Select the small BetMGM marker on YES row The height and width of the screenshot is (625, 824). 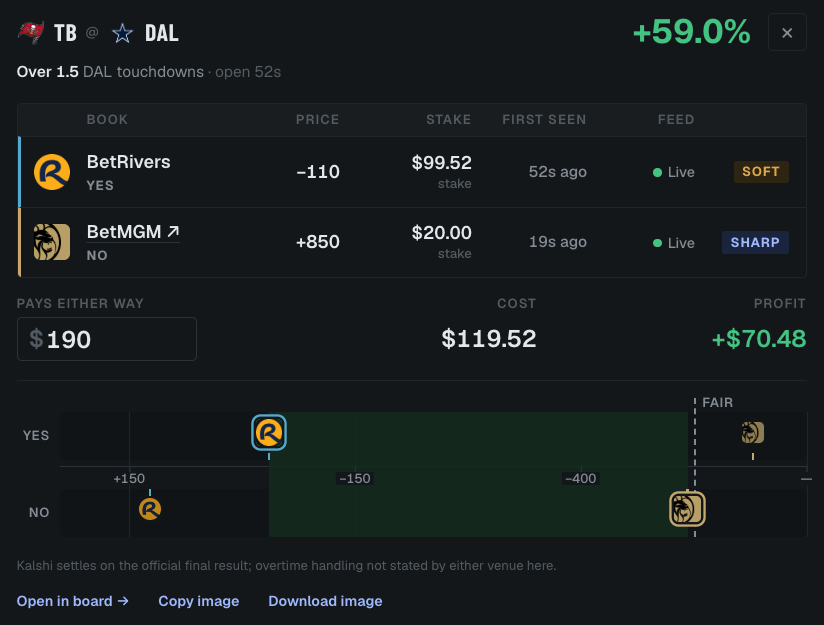[753, 433]
